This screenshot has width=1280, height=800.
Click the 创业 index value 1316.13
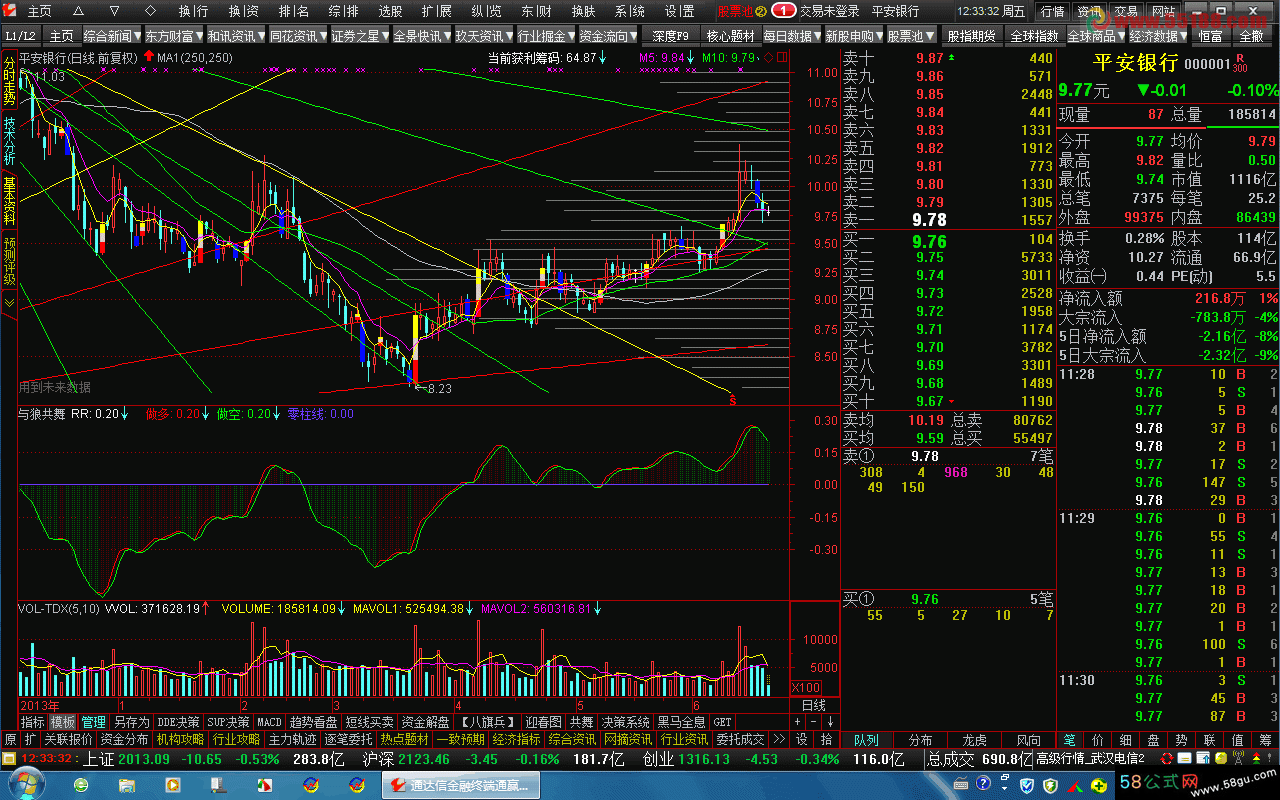click(x=706, y=759)
